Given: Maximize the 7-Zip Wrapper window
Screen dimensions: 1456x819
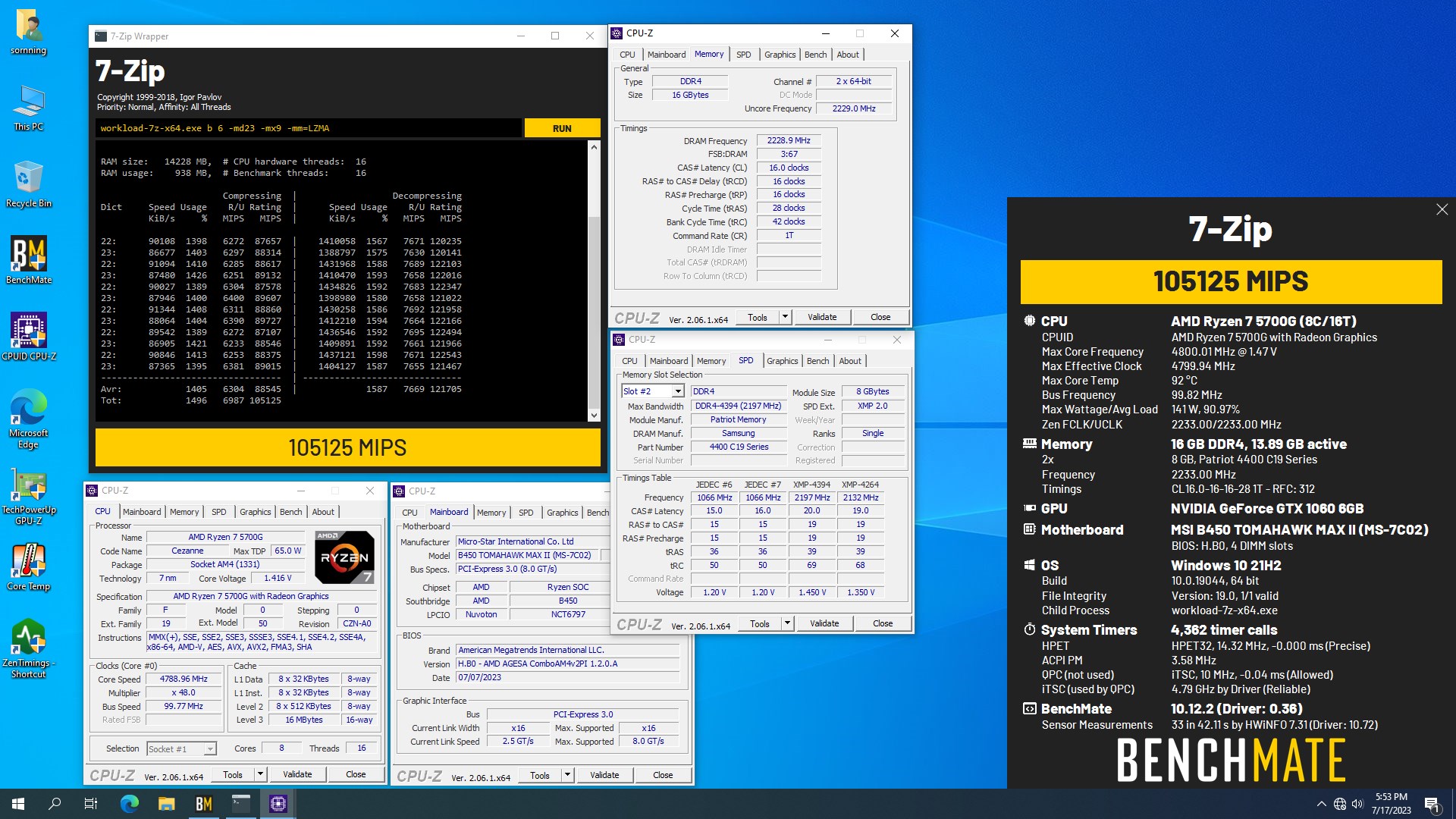Looking at the screenshot, I should coord(555,36).
